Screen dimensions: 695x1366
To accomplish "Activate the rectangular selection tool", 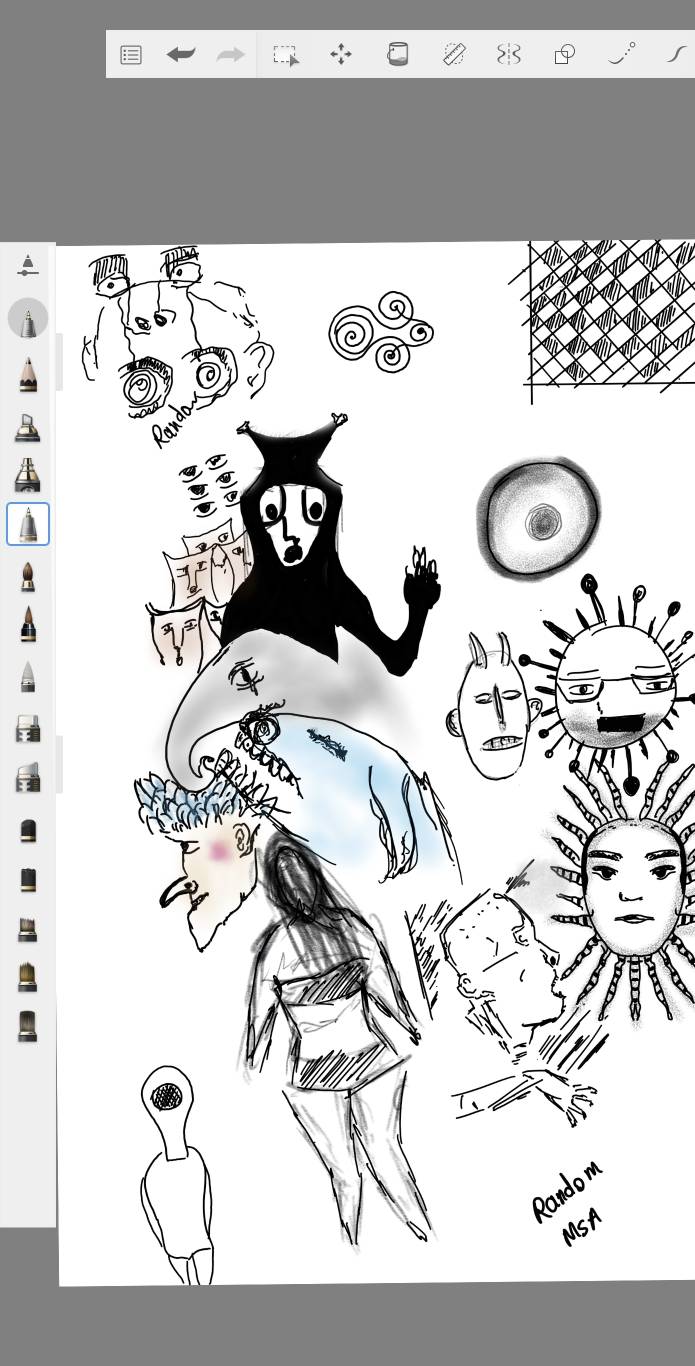I will (x=286, y=54).
